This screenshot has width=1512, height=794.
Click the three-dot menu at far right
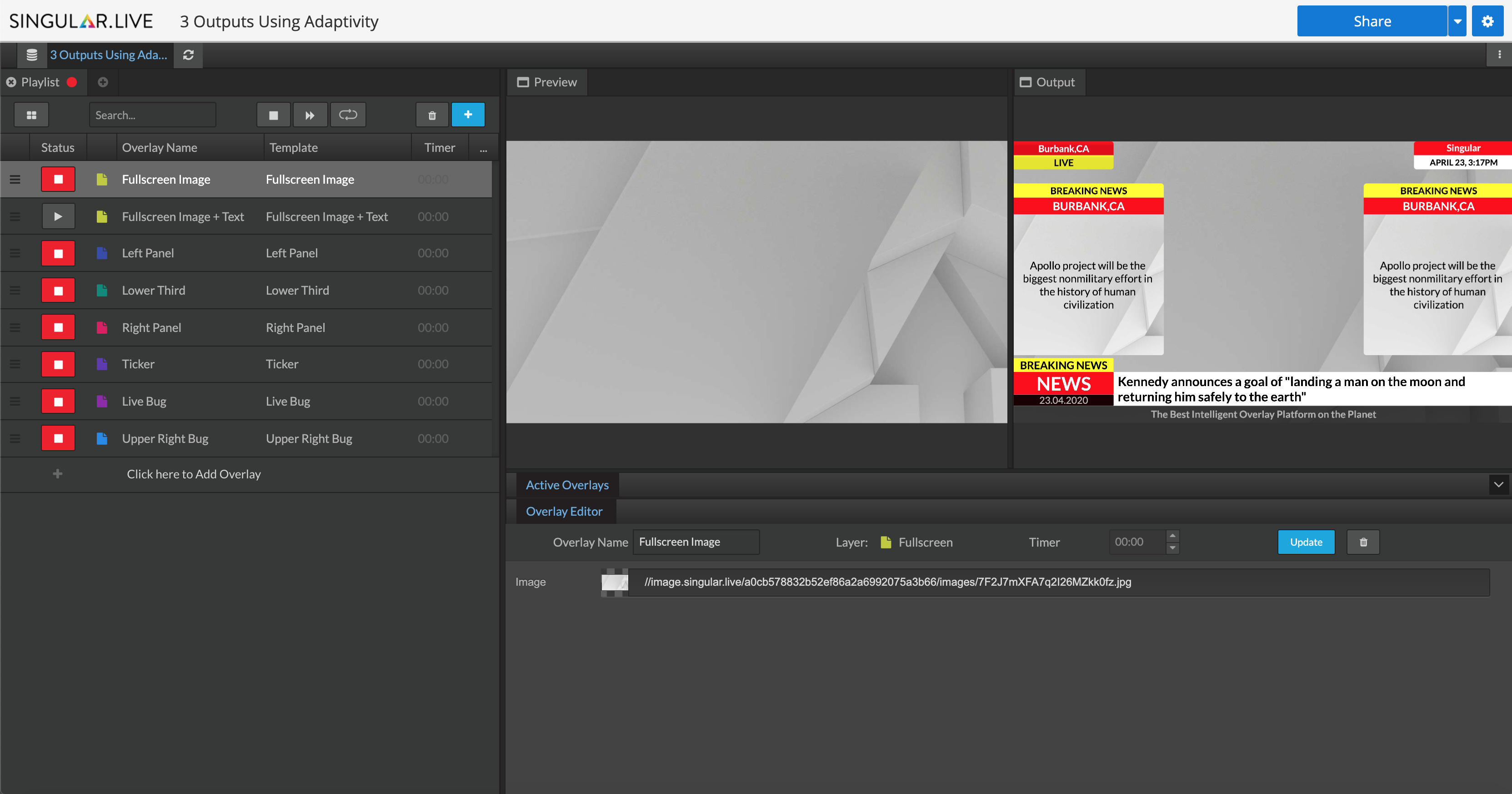pyautogui.click(x=1500, y=55)
